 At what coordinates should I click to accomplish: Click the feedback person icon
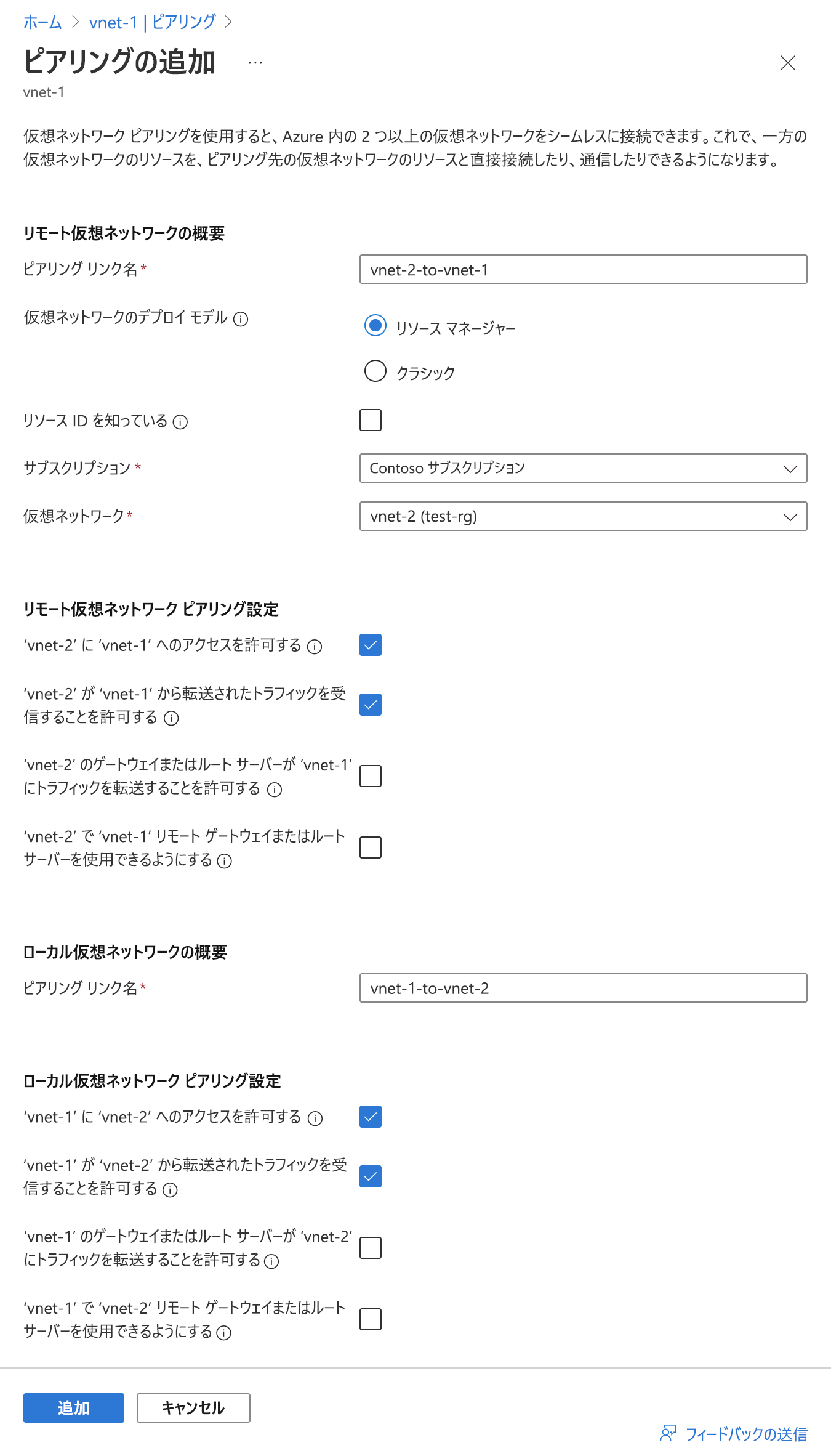(x=668, y=1434)
